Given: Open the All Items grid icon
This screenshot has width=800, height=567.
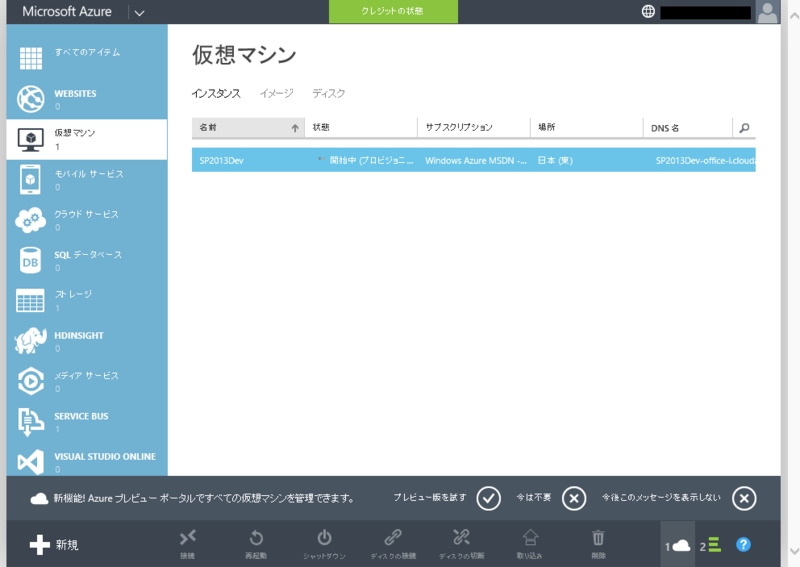Looking at the screenshot, I should (x=31, y=58).
